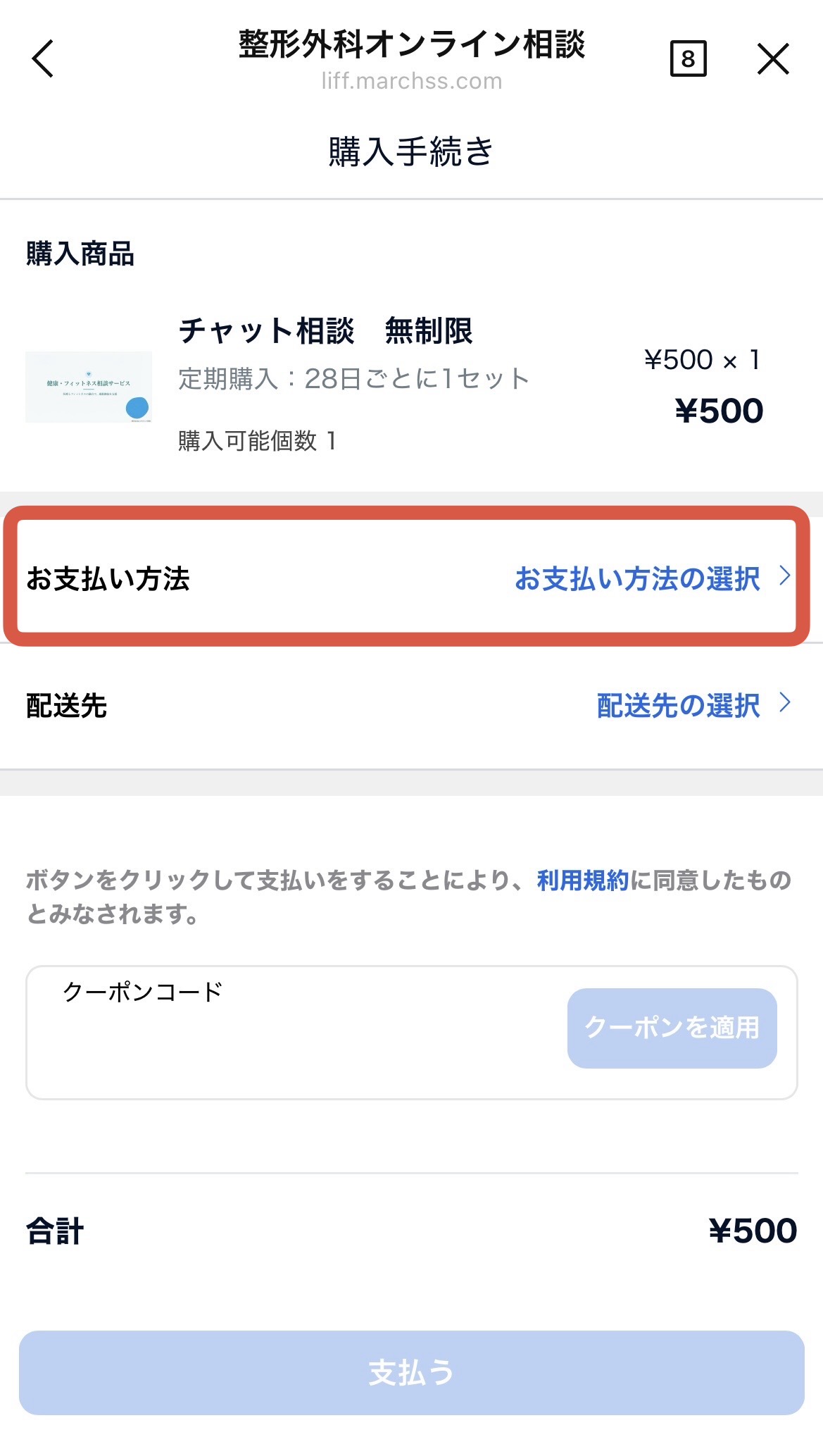Open the tab counter showing 8
Image resolution: width=823 pixels, height=1456 pixels.
(x=688, y=58)
